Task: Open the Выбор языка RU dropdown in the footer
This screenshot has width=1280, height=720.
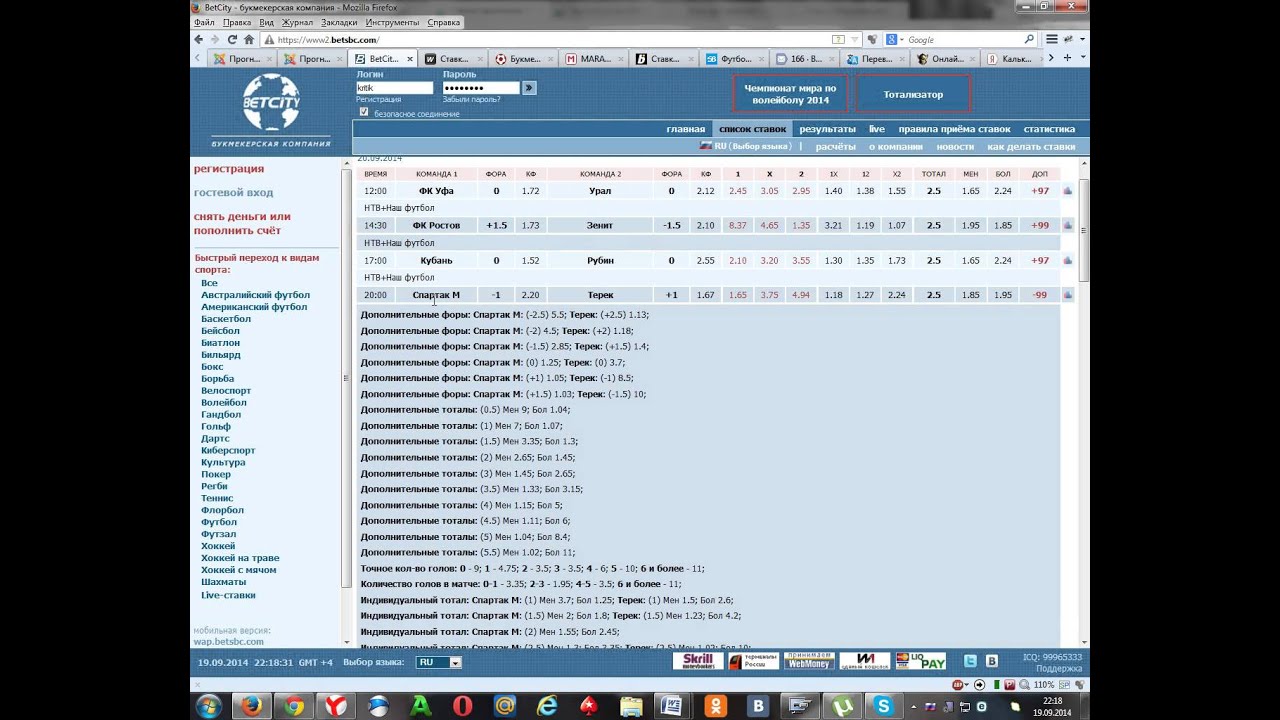Action: point(439,662)
